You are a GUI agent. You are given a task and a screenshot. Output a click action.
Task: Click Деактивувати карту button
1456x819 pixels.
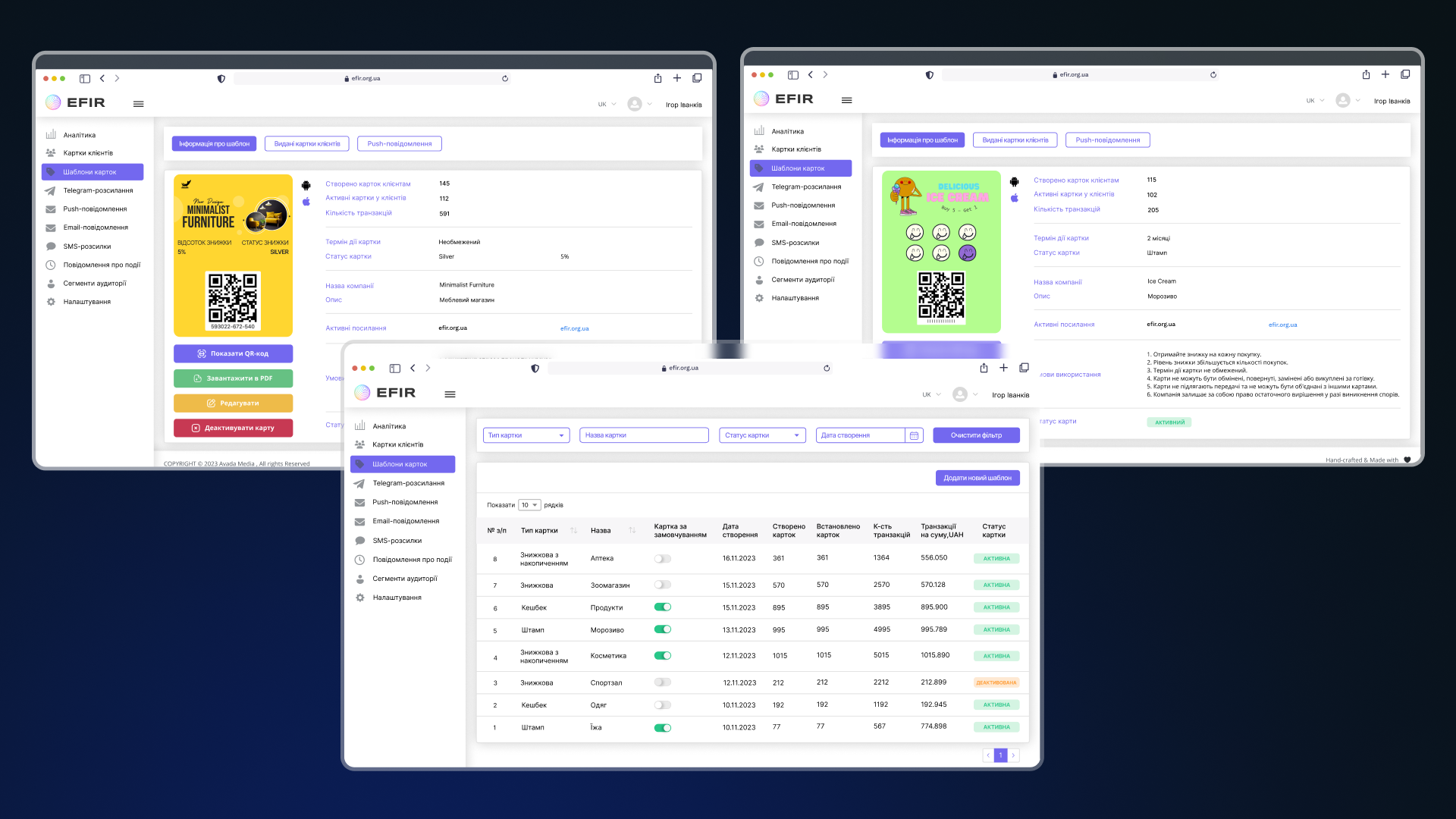coord(233,428)
